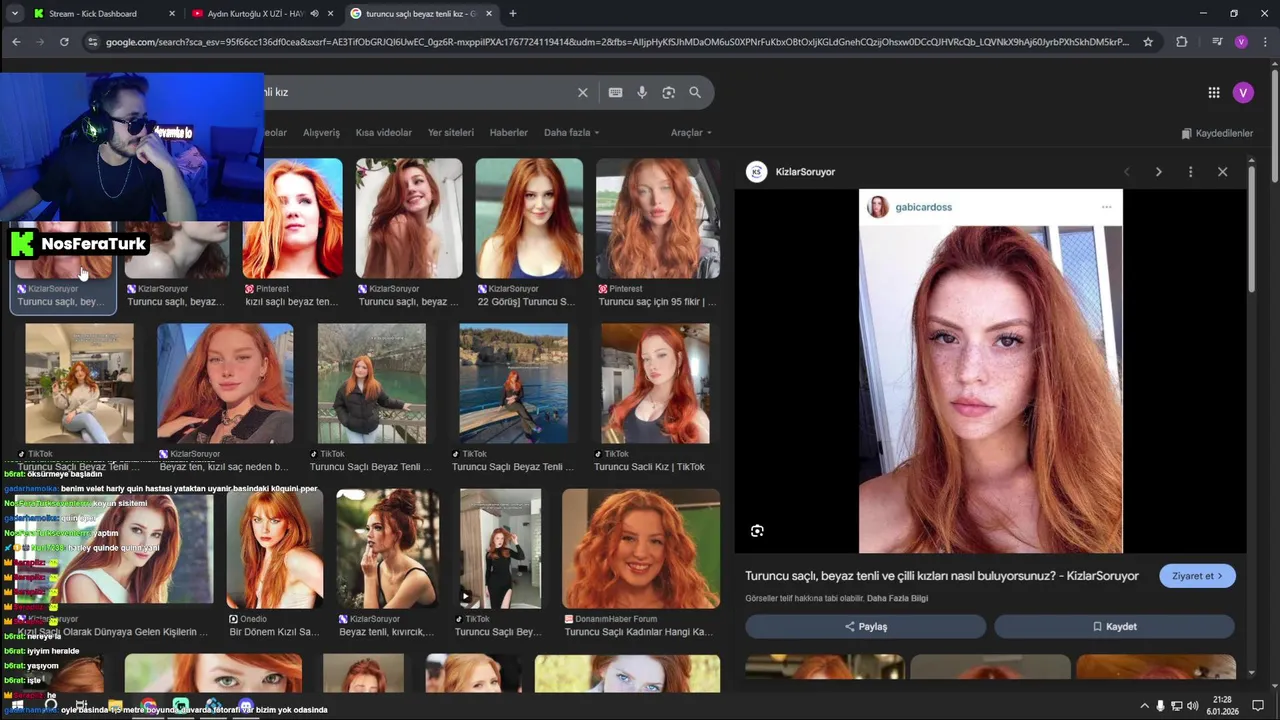Submit search with the magnifier icon
This screenshot has width=1280, height=720.
pyautogui.click(x=695, y=92)
